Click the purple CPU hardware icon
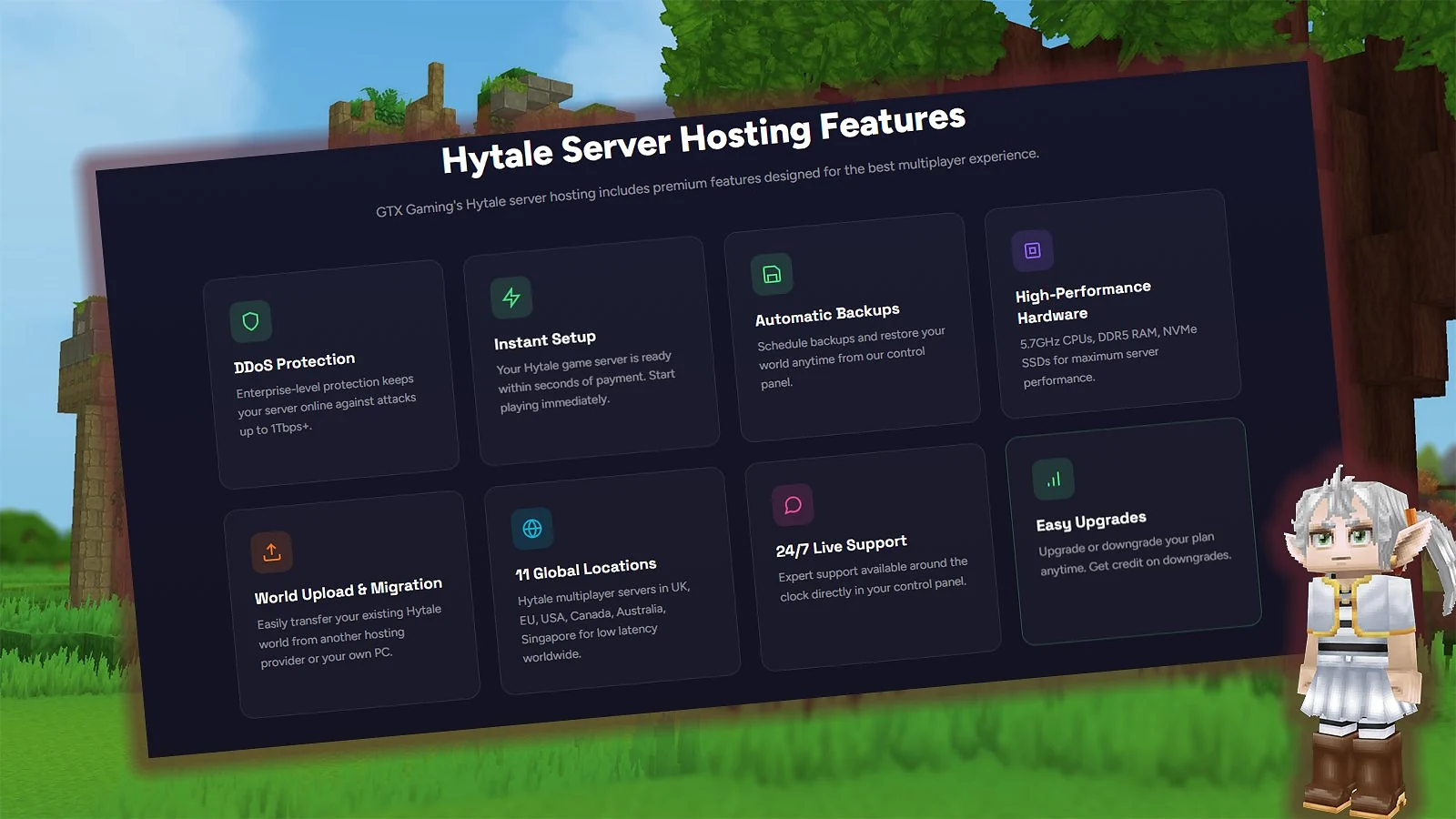The height and width of the screenshot is (819, 1456). click(x=1033, y=250)
